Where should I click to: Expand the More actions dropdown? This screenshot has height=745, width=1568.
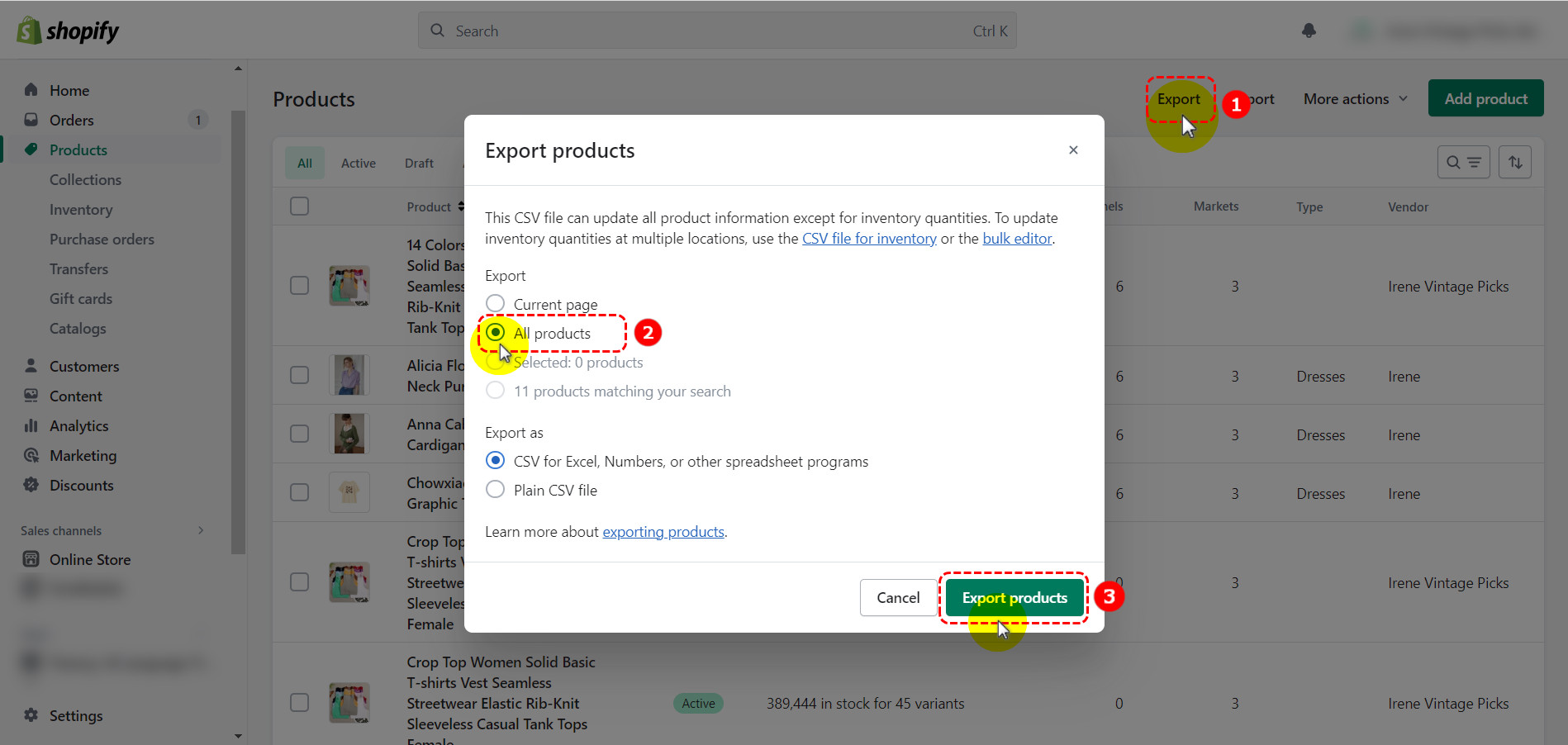pos(1355,99)
